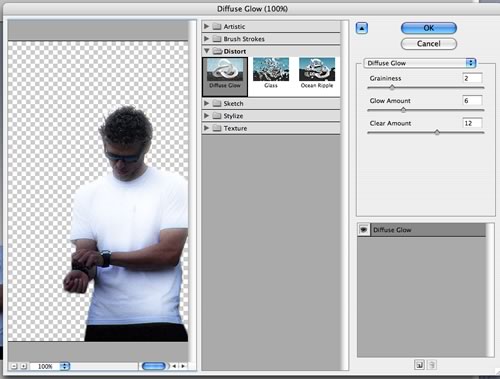
Task: Click the zoom out minus button
Action: [x=14, y=366]
